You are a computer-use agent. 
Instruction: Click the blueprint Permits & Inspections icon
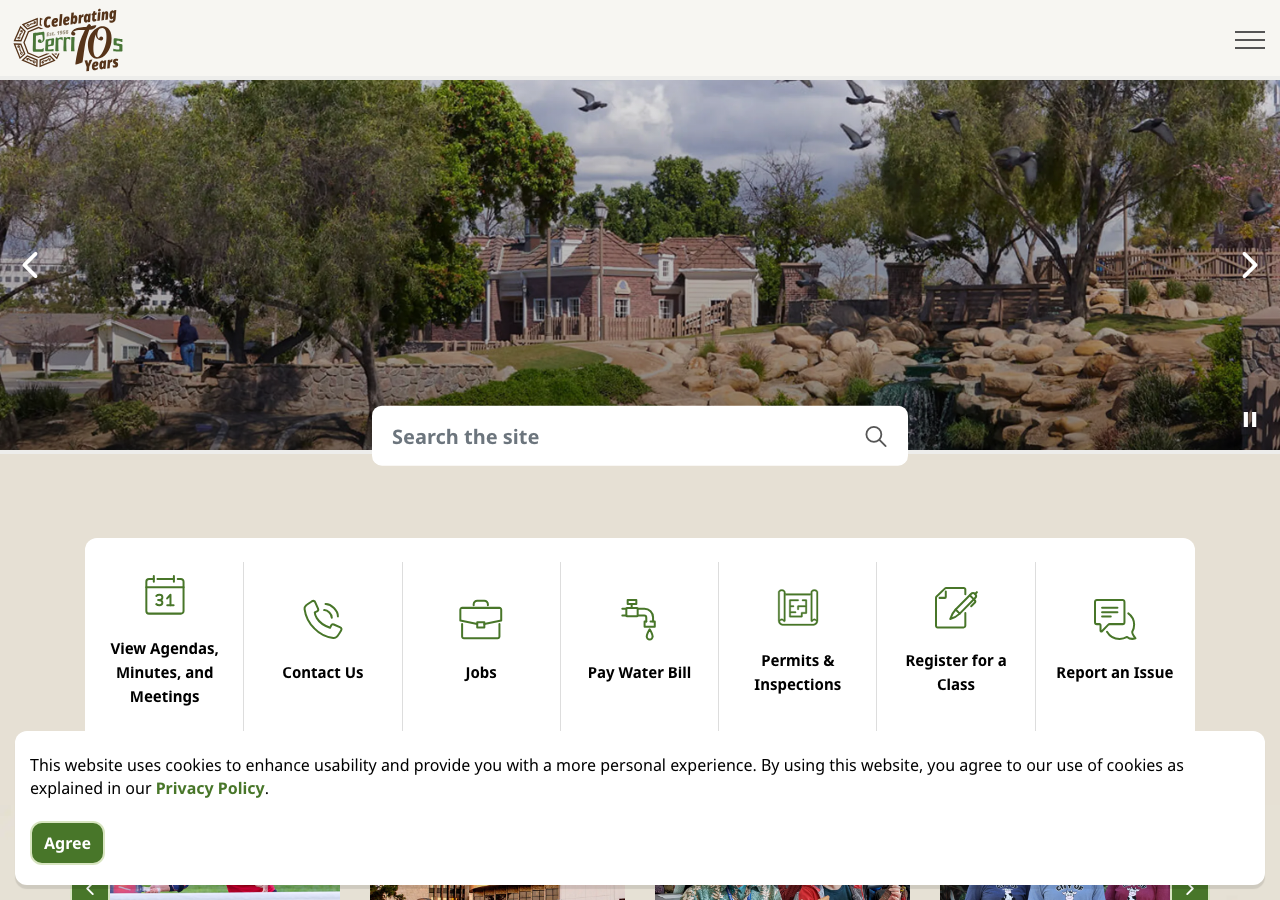798,607
